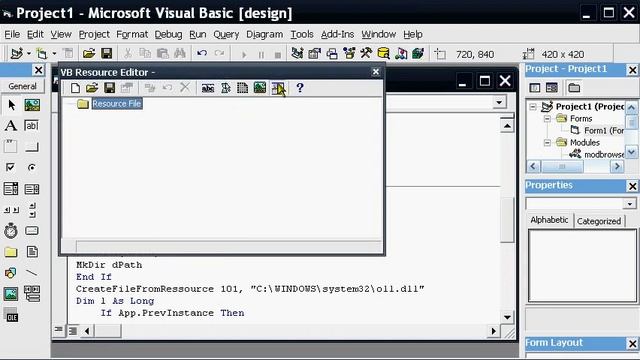Select the Timer control tool

click(11, 231)
